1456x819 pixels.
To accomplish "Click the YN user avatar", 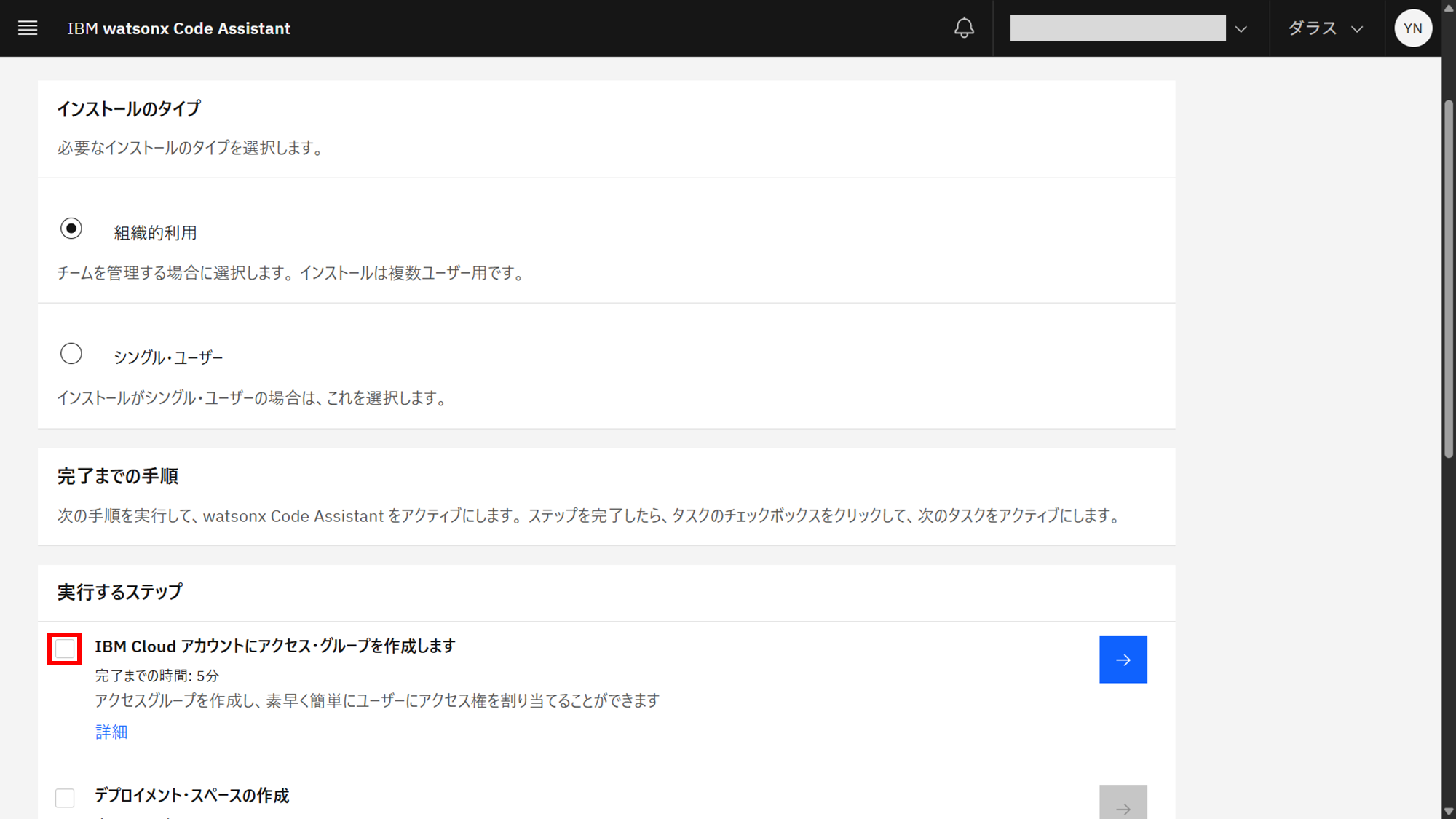I will 1412,28.
